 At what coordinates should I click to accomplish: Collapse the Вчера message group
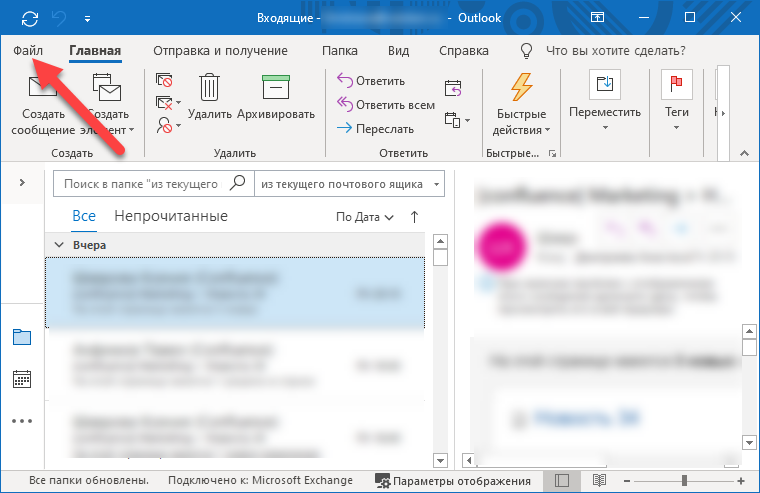[57, 245]
